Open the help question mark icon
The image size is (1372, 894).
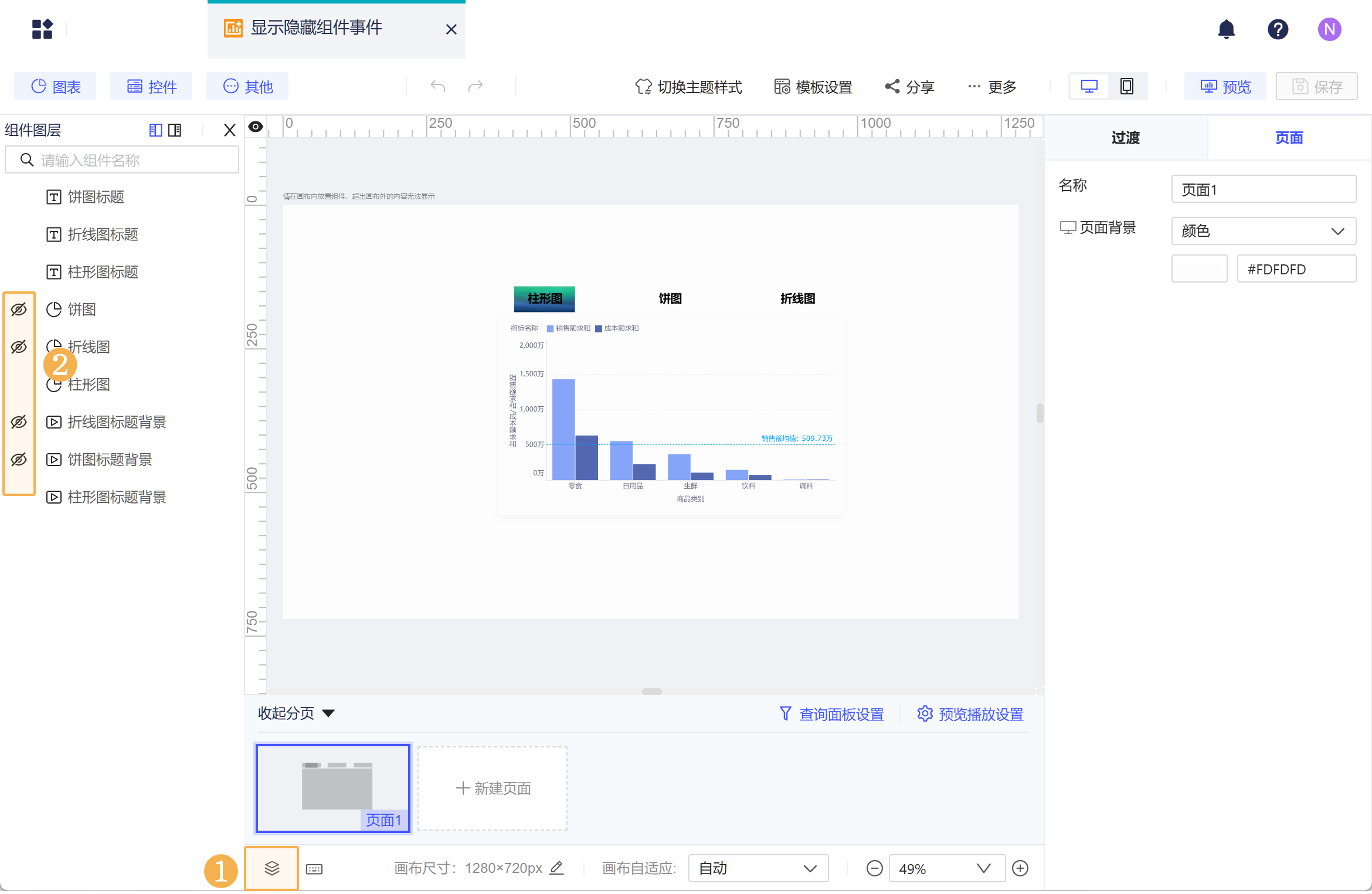1278,29
